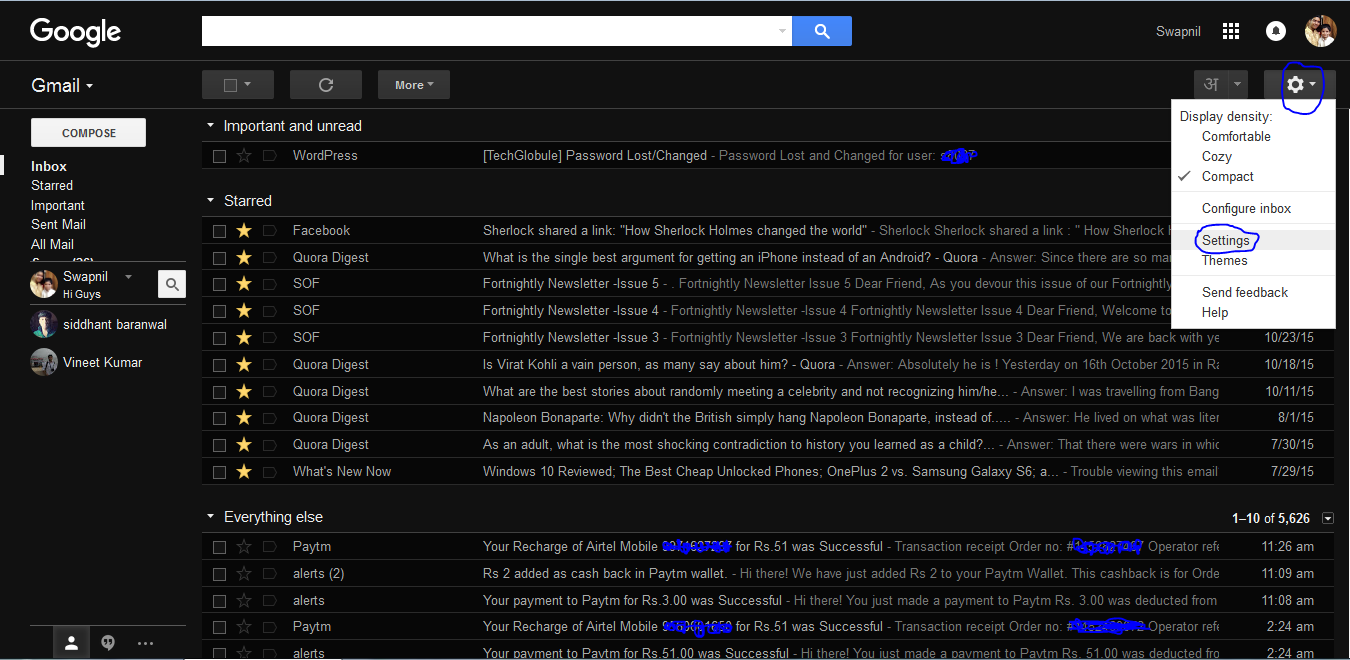Click the Swapnil name in header
The height and width of the screenshot is (660, 1350).
point(1178,32)
